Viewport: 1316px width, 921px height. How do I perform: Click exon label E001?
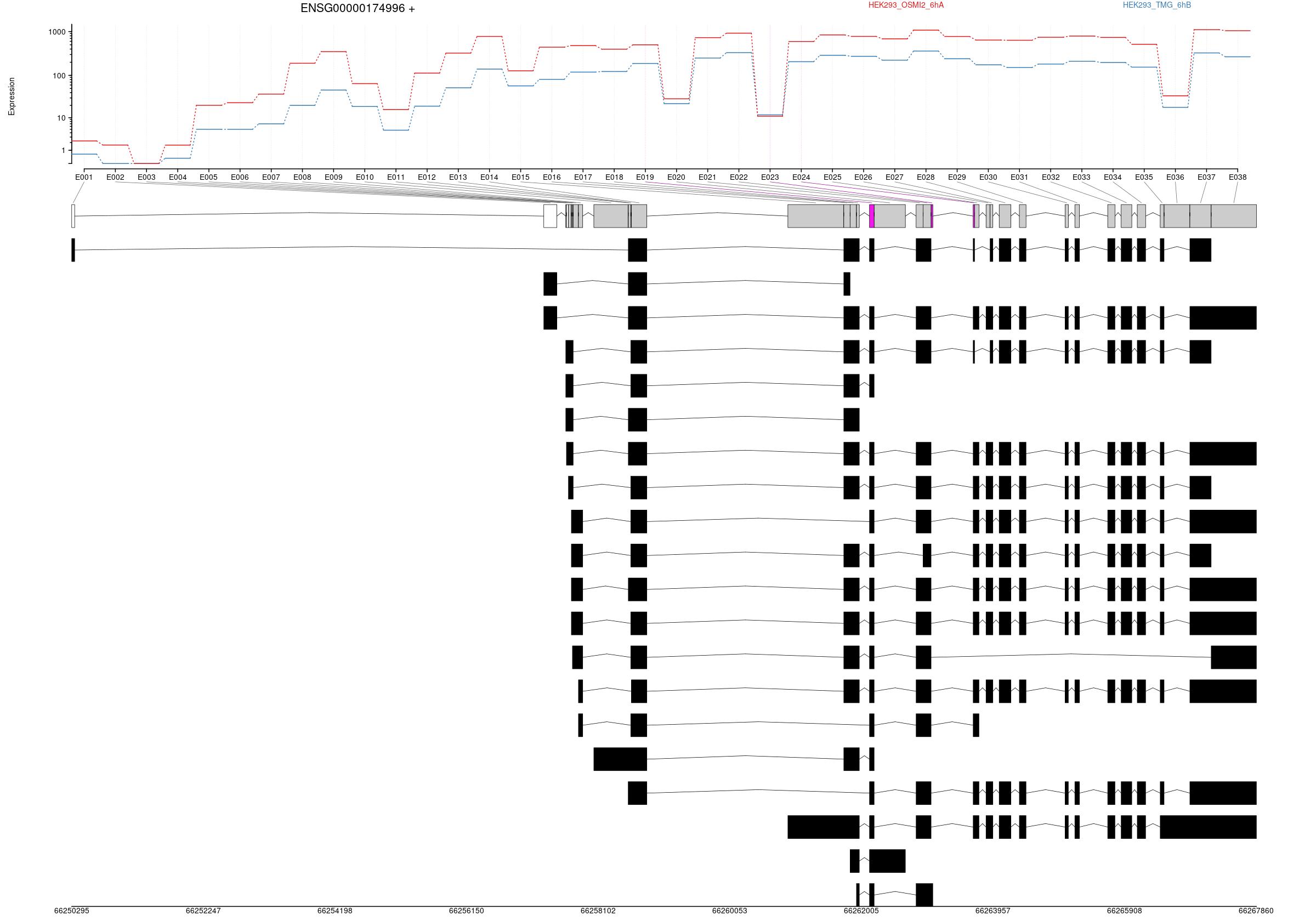click(84, 177)
